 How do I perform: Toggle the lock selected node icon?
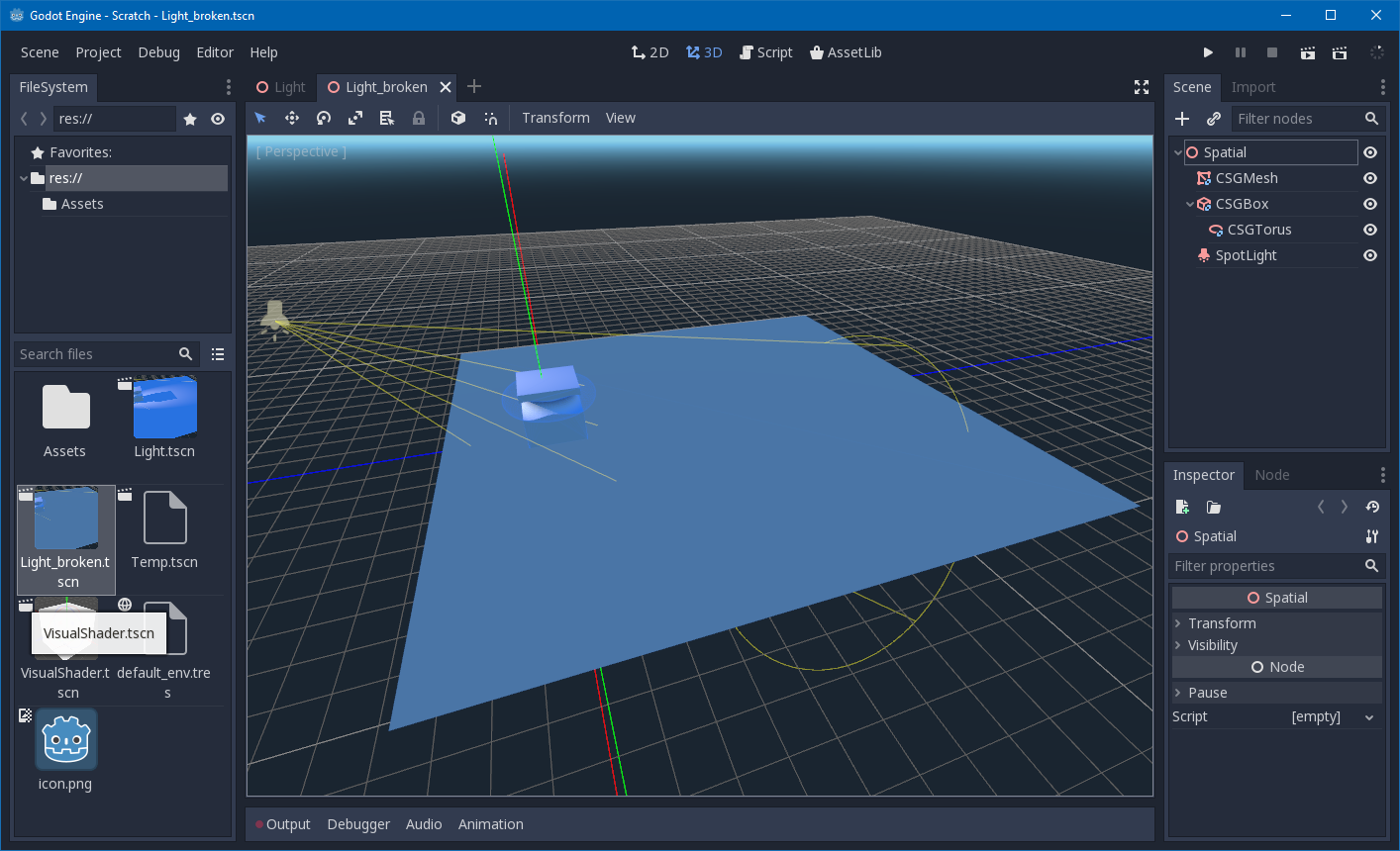[419, 118]
